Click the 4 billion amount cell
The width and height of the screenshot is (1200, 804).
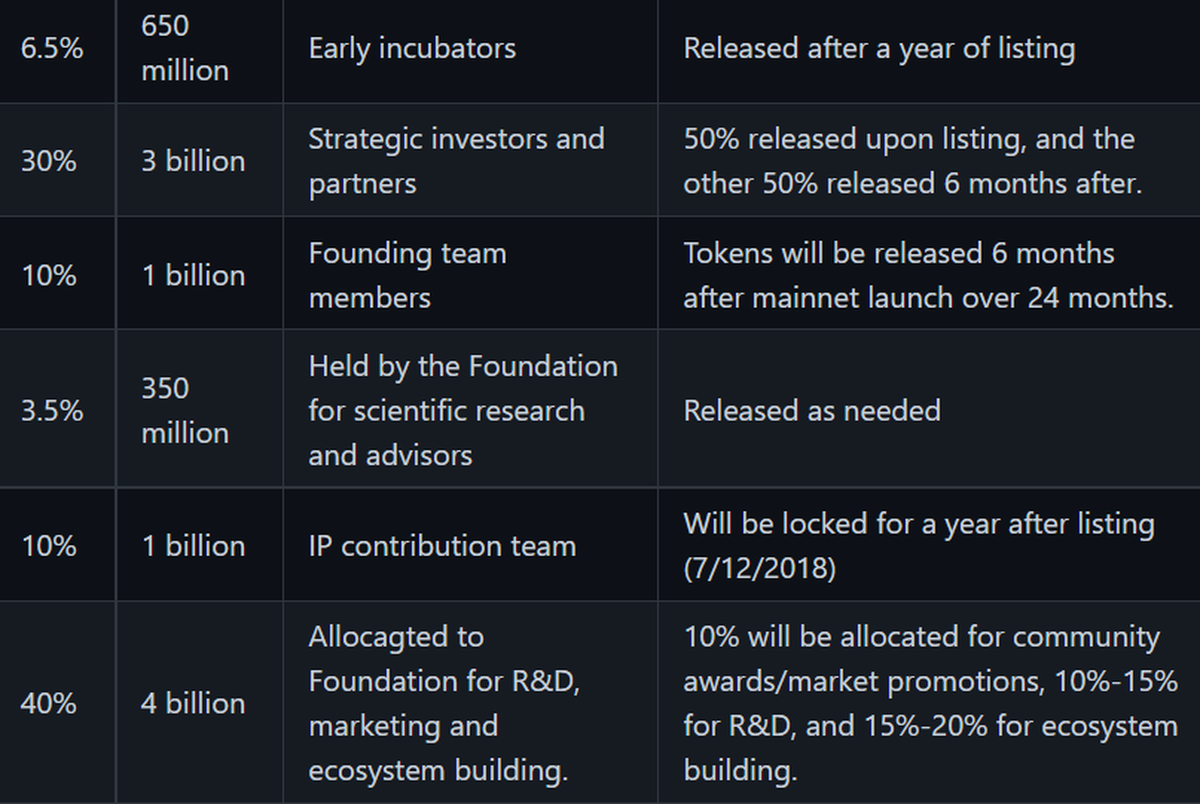193,703
